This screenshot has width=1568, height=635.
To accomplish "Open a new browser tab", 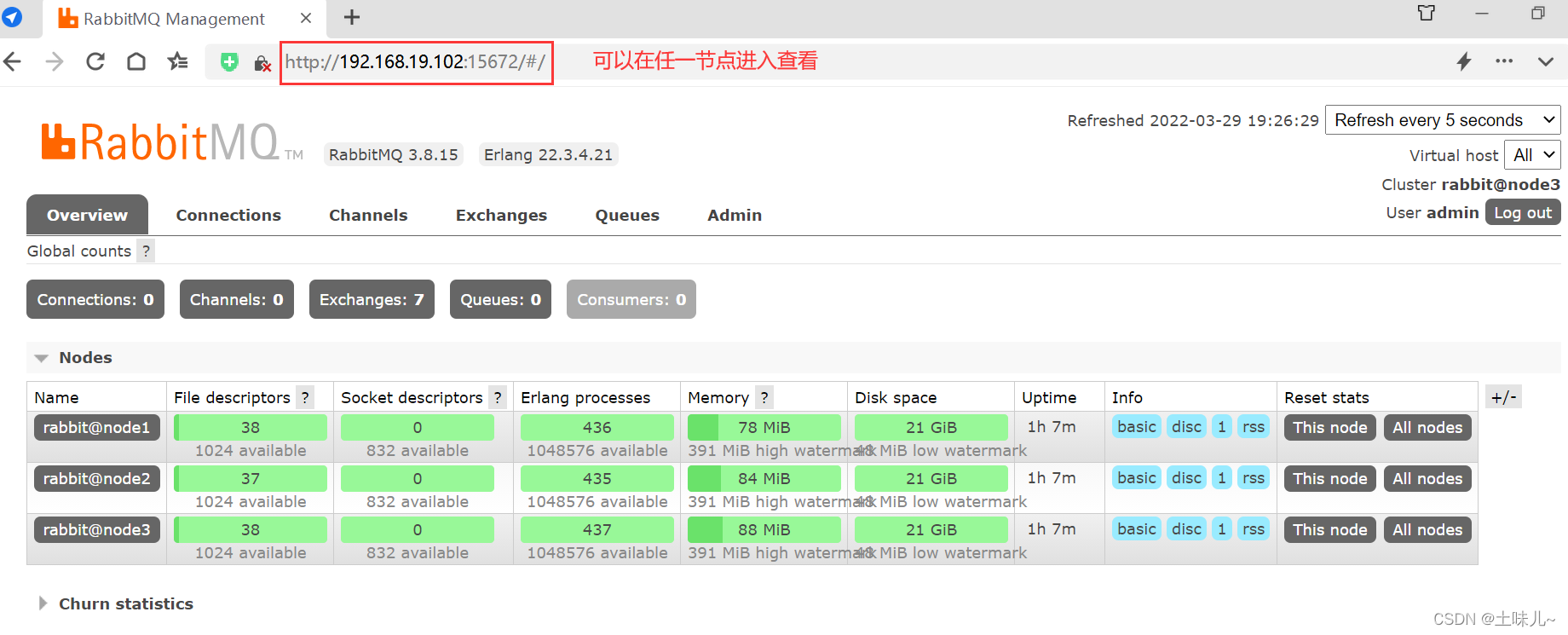I will point(351,17).
